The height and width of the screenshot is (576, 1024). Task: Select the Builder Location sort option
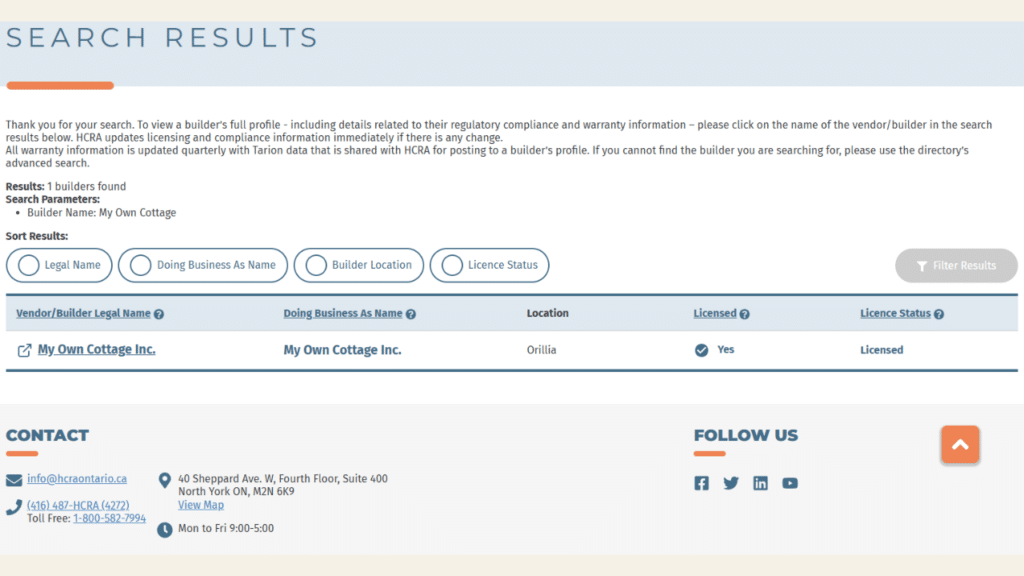point(359,265)
